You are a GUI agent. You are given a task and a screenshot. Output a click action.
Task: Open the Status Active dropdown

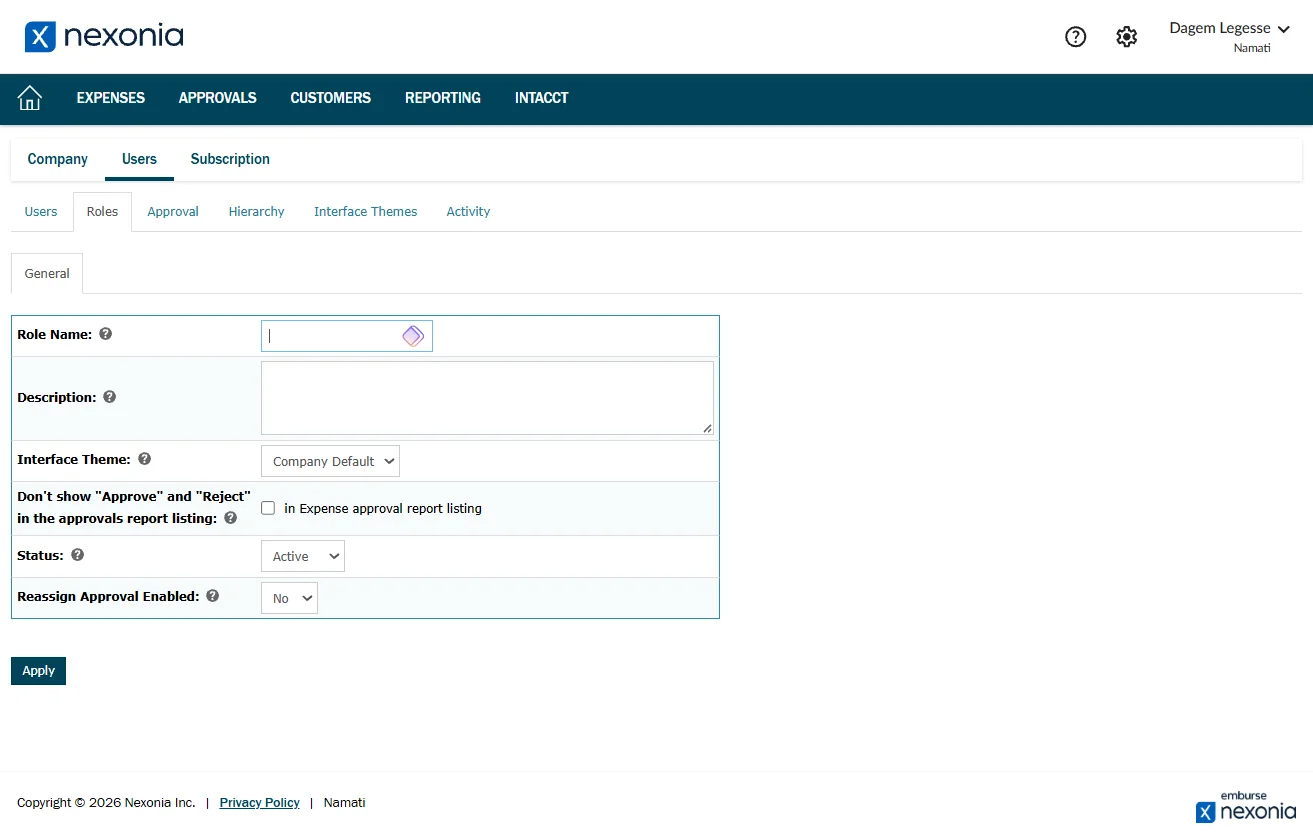click(303, 556)
